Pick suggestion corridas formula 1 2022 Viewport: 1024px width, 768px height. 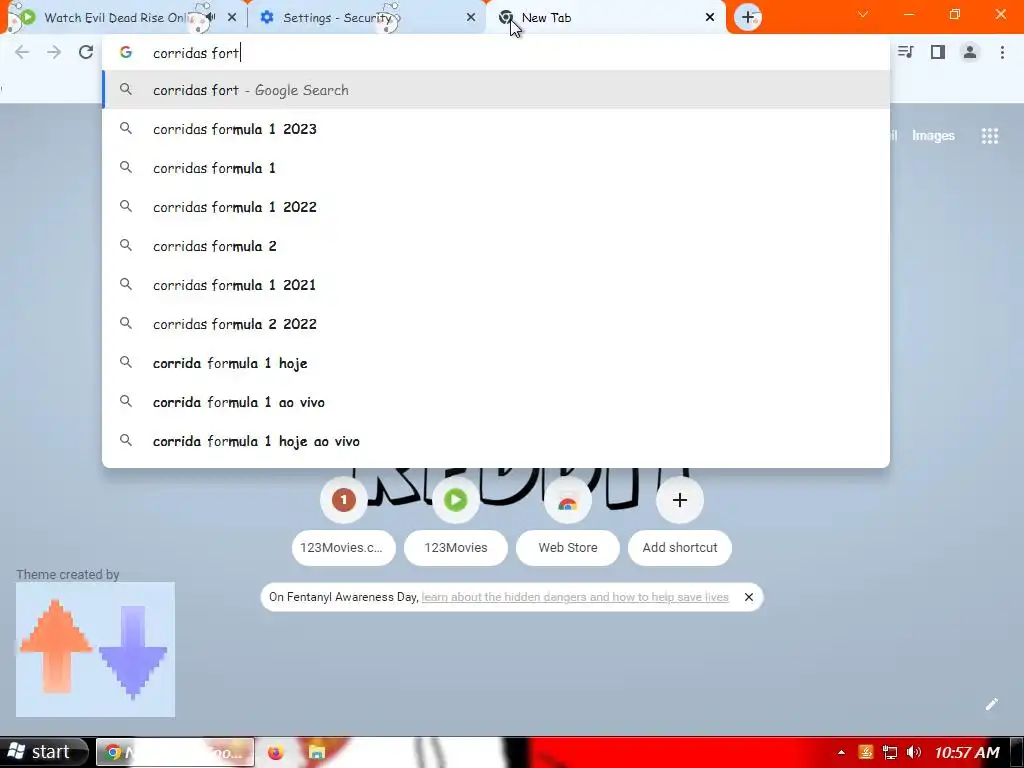point(496,207)
